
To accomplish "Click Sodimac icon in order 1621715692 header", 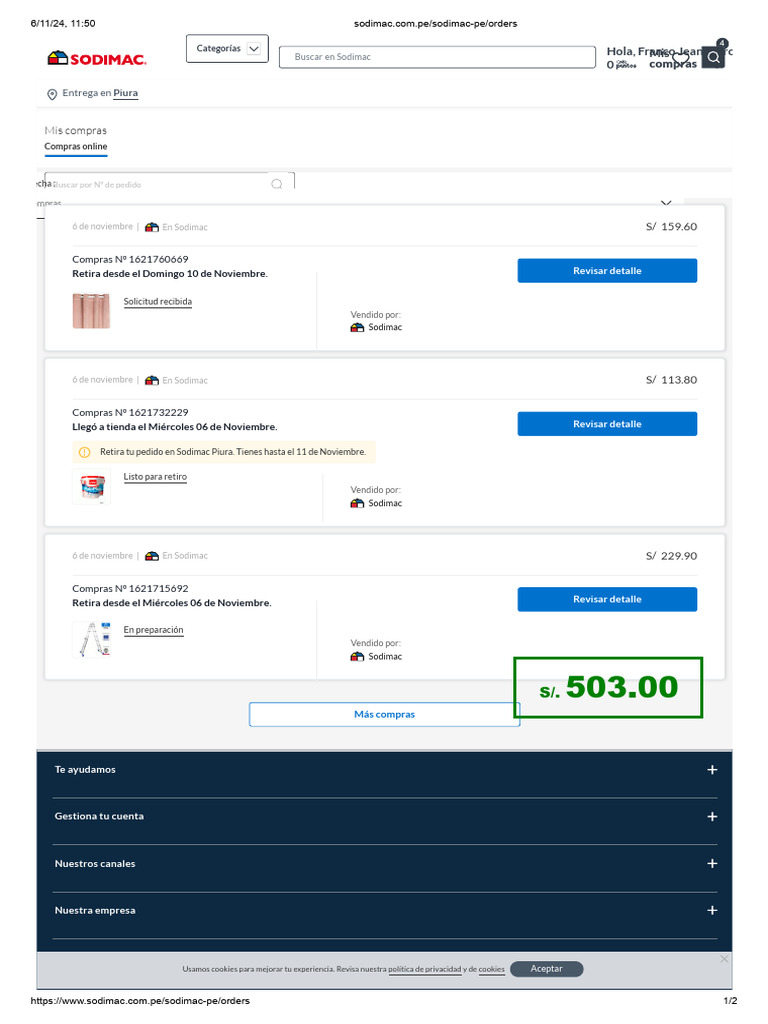I will pyautogui.click(x=152, y=556).
